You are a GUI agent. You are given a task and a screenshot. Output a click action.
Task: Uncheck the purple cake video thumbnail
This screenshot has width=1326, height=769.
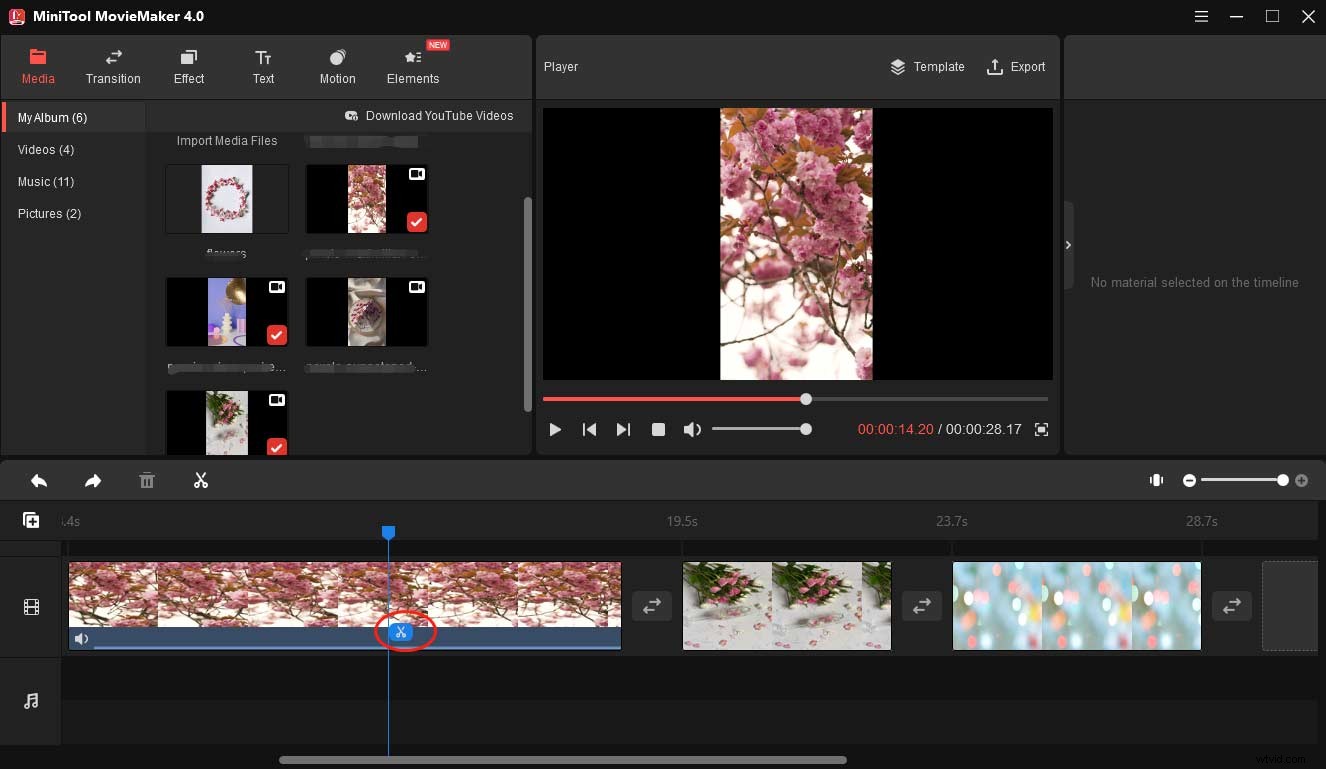[277, 335]
